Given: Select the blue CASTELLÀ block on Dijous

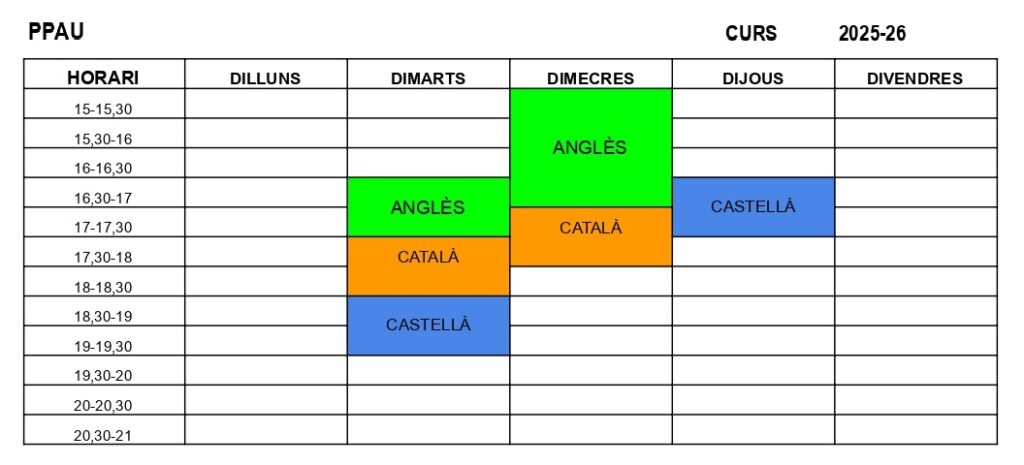Looking at the screenshot, I should pos(752,207).
